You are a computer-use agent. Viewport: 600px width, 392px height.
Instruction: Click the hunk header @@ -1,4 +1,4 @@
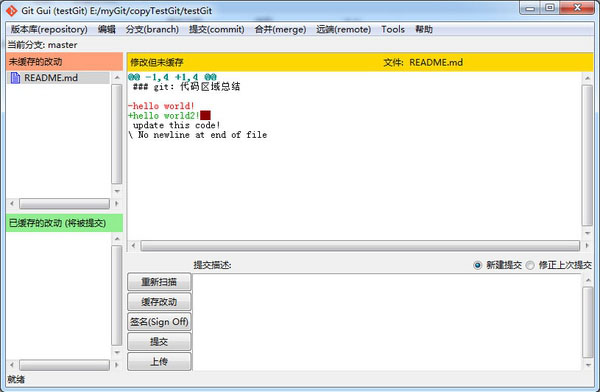[x=172, y=77]
